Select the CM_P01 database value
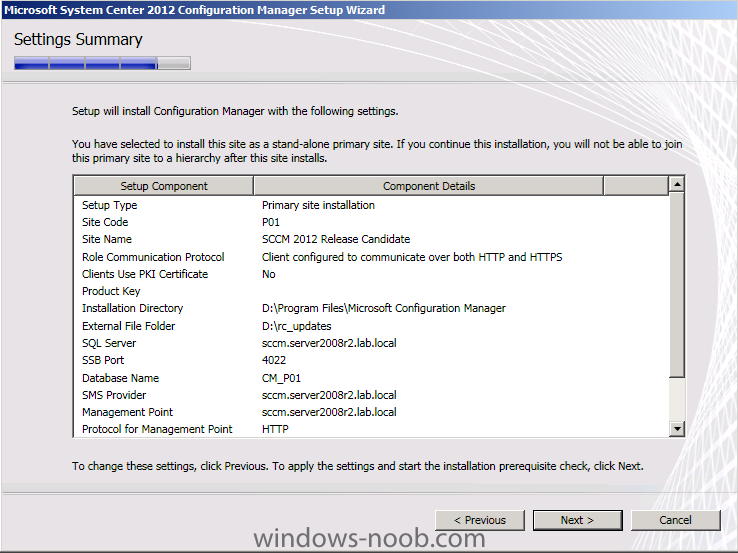Viewport: 738px width, 553px height. tap(281, 378)
